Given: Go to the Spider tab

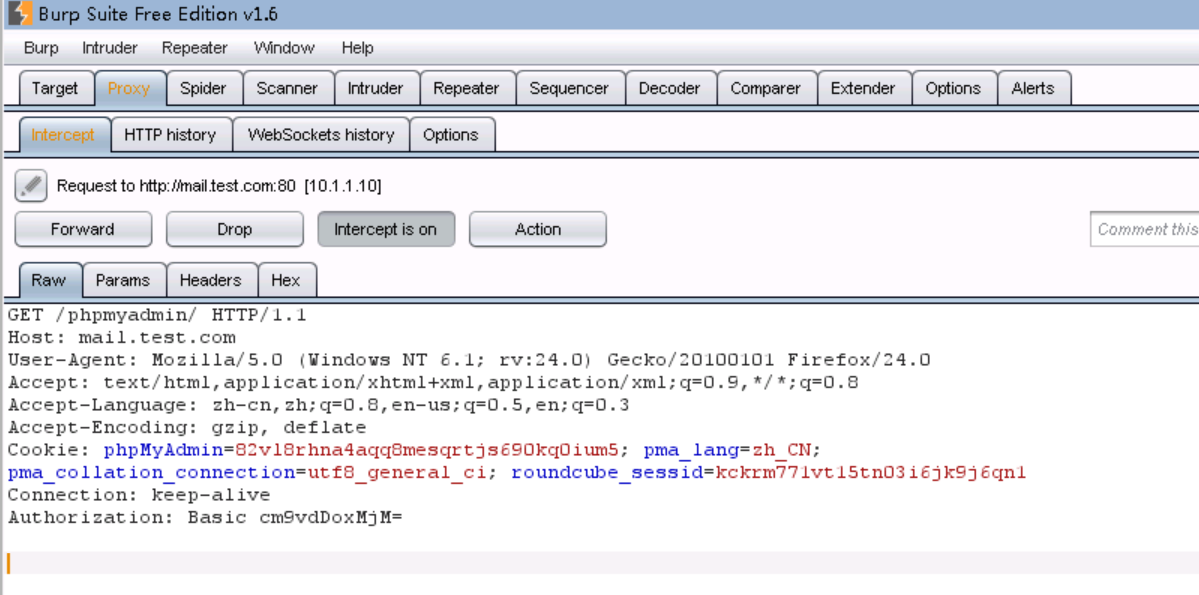Looking at the screenshot, I should (x=203, y=88).
